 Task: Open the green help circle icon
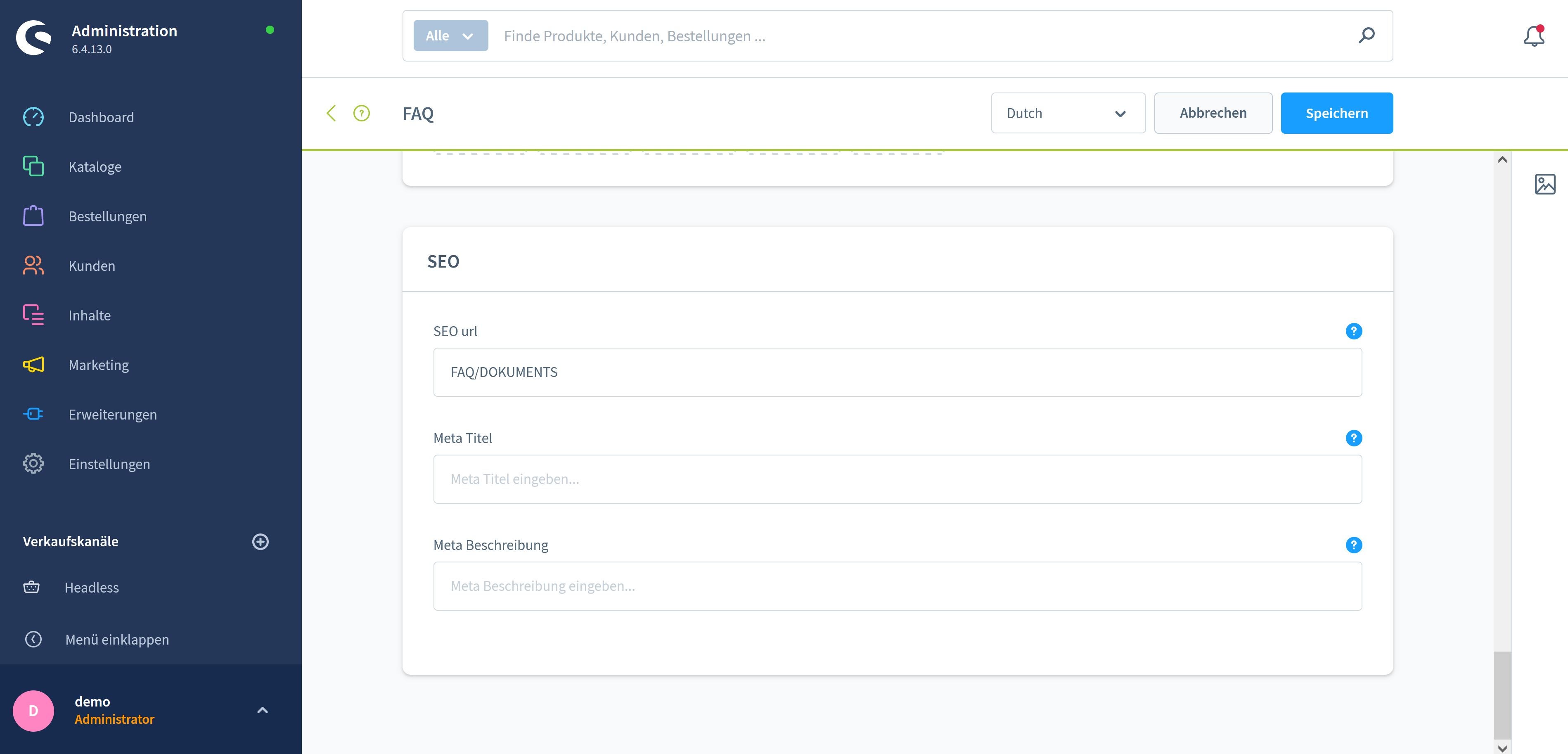coord(362,113)
